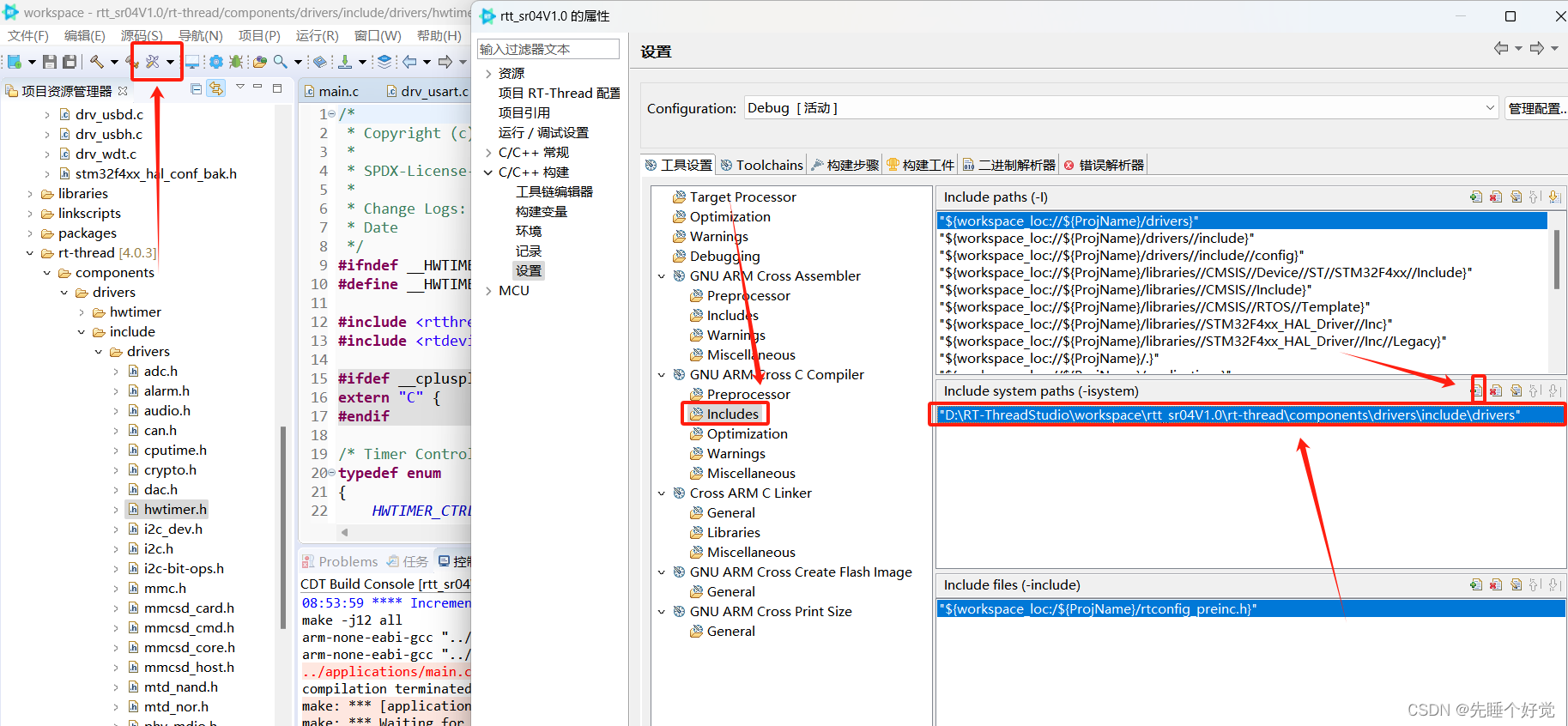Collapse GNU ARM Cross Assembler node
The height and width of the screenshot is (726, 1568).
tap(662, 276)
